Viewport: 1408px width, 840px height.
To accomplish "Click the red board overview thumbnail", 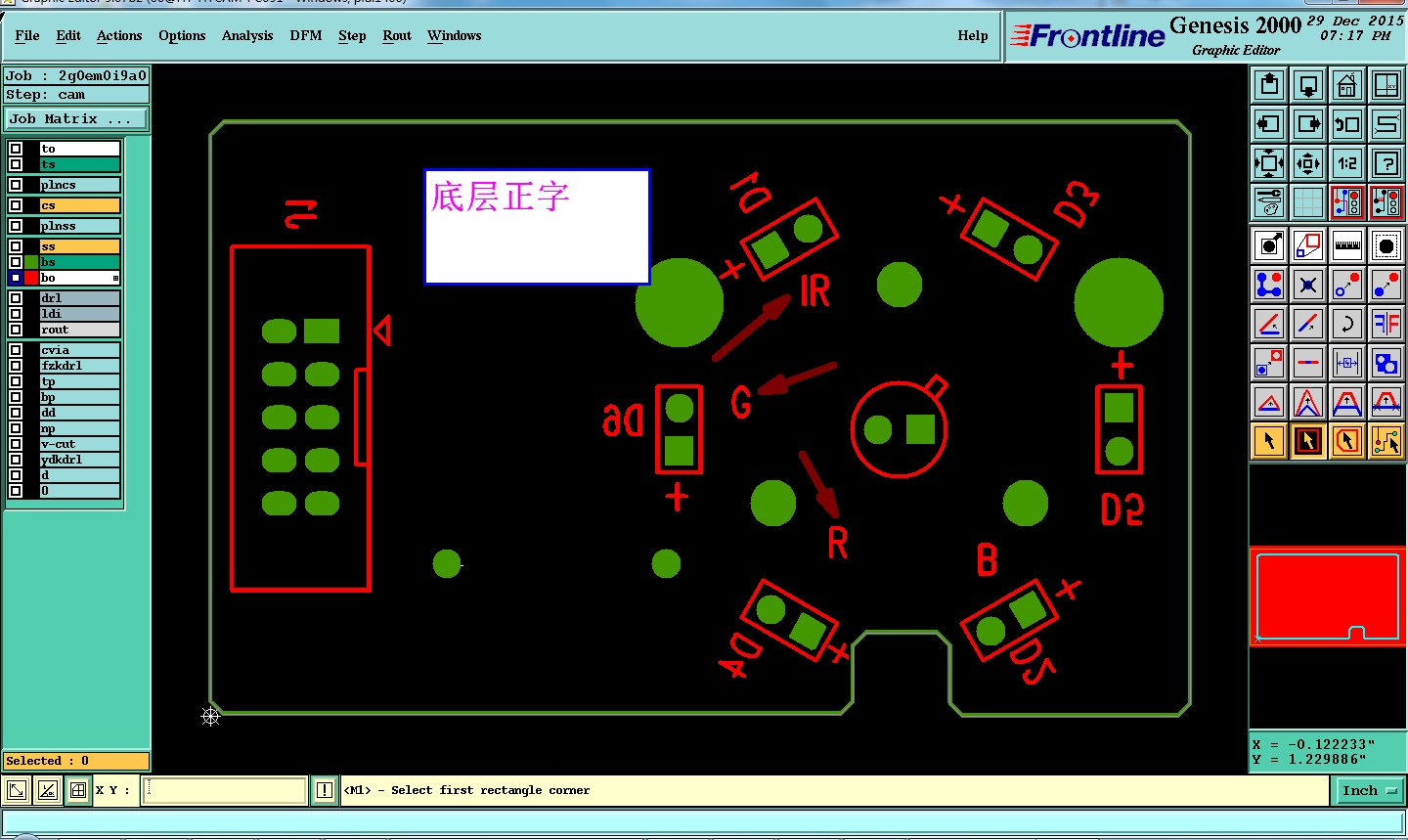I will click(1327, 597).
